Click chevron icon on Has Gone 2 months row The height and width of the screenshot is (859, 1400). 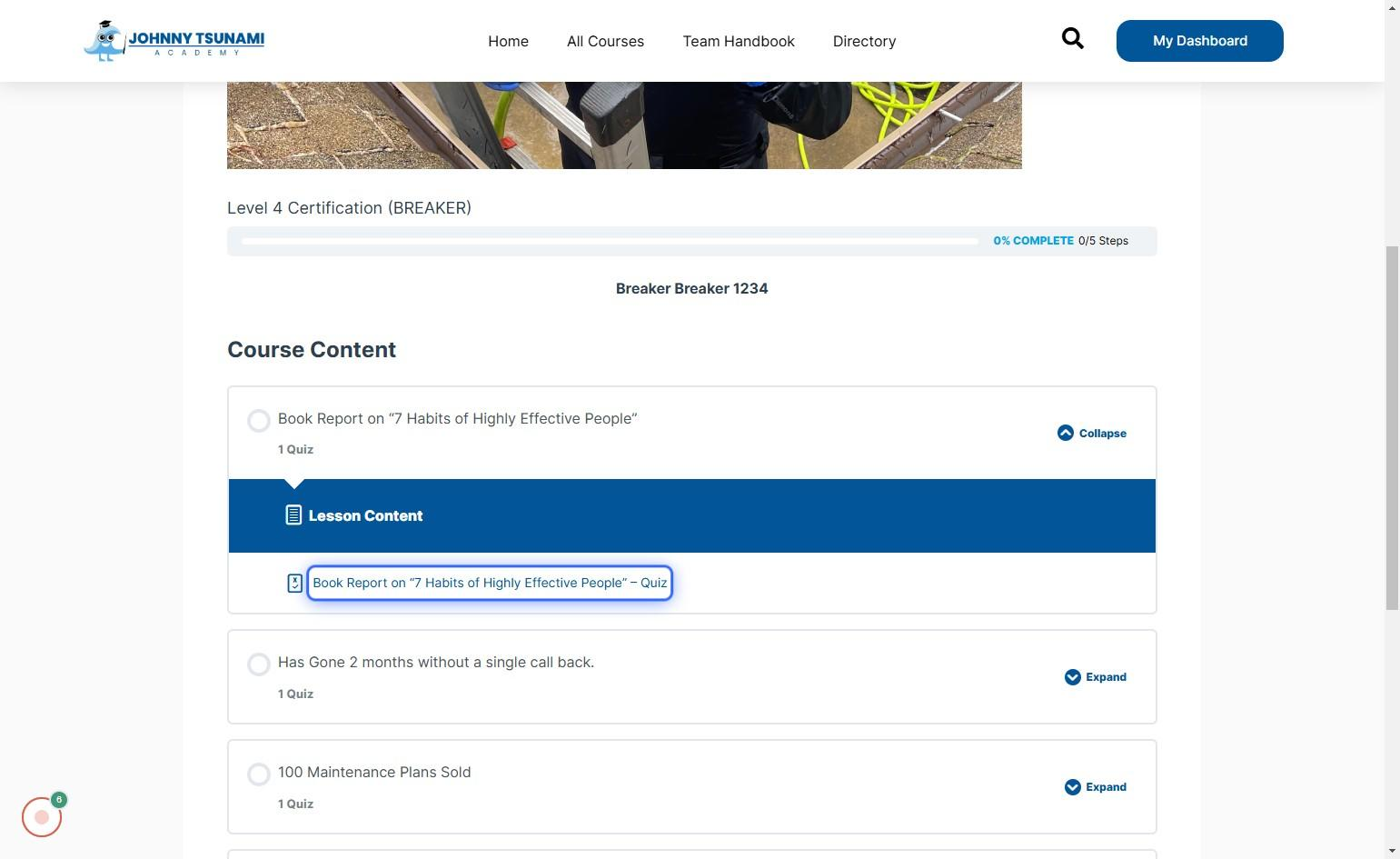[x=1072, y=677]
